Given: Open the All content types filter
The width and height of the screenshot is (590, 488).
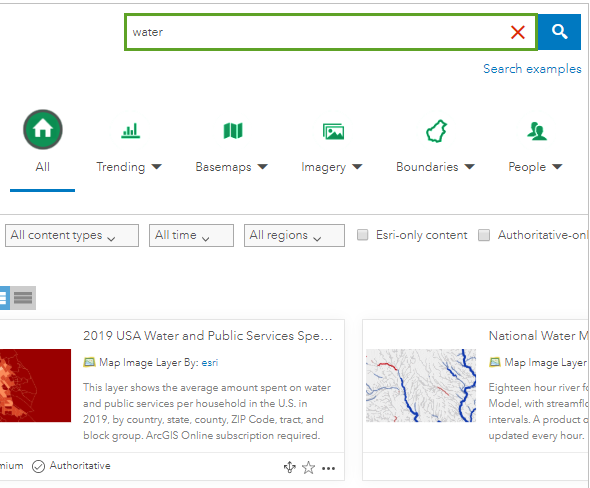Looking at the screenshot, I should pyautogui.click(x=72, y=236).
